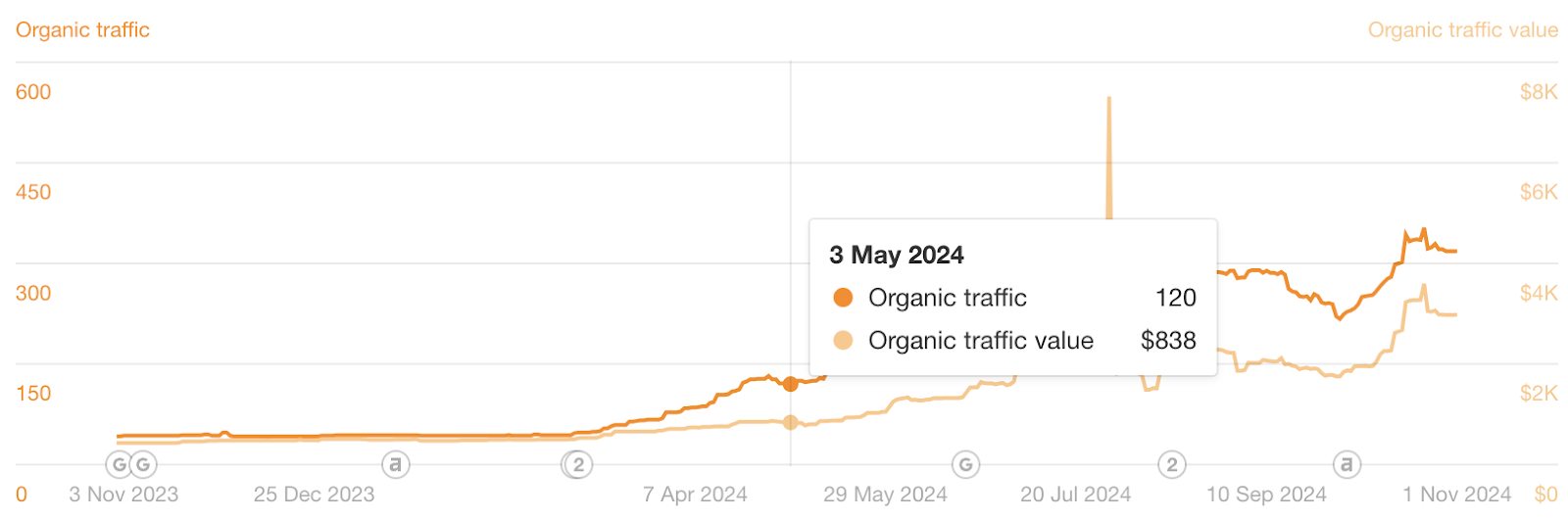Toggle the Organic traffic series label at top left
1568x519 pixels.
pyautogui.click(x=82, y=30)
